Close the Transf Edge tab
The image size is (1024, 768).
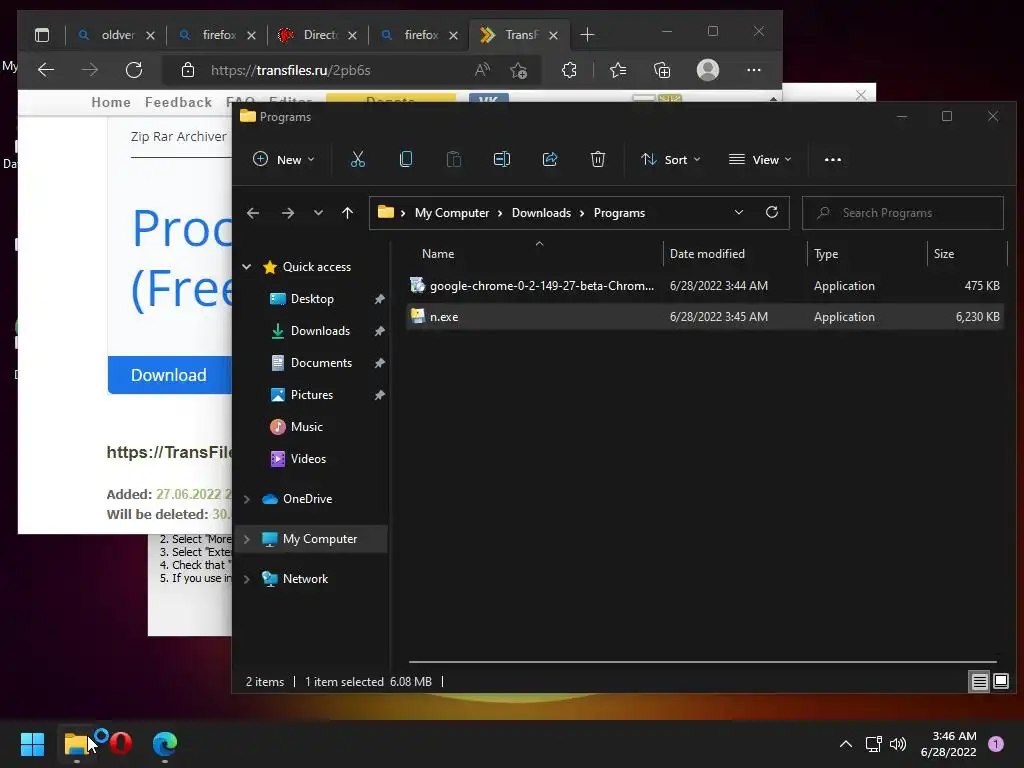tap(553, 35)
